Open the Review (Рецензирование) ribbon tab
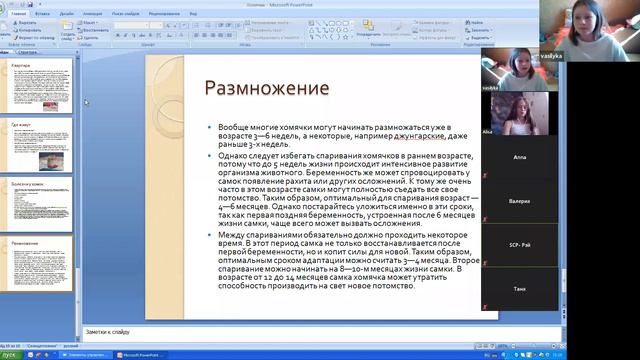 164,13
